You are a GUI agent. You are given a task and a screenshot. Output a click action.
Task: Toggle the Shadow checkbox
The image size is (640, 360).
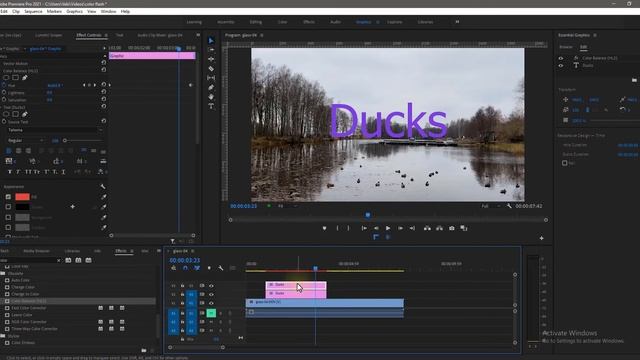[8, 227]
